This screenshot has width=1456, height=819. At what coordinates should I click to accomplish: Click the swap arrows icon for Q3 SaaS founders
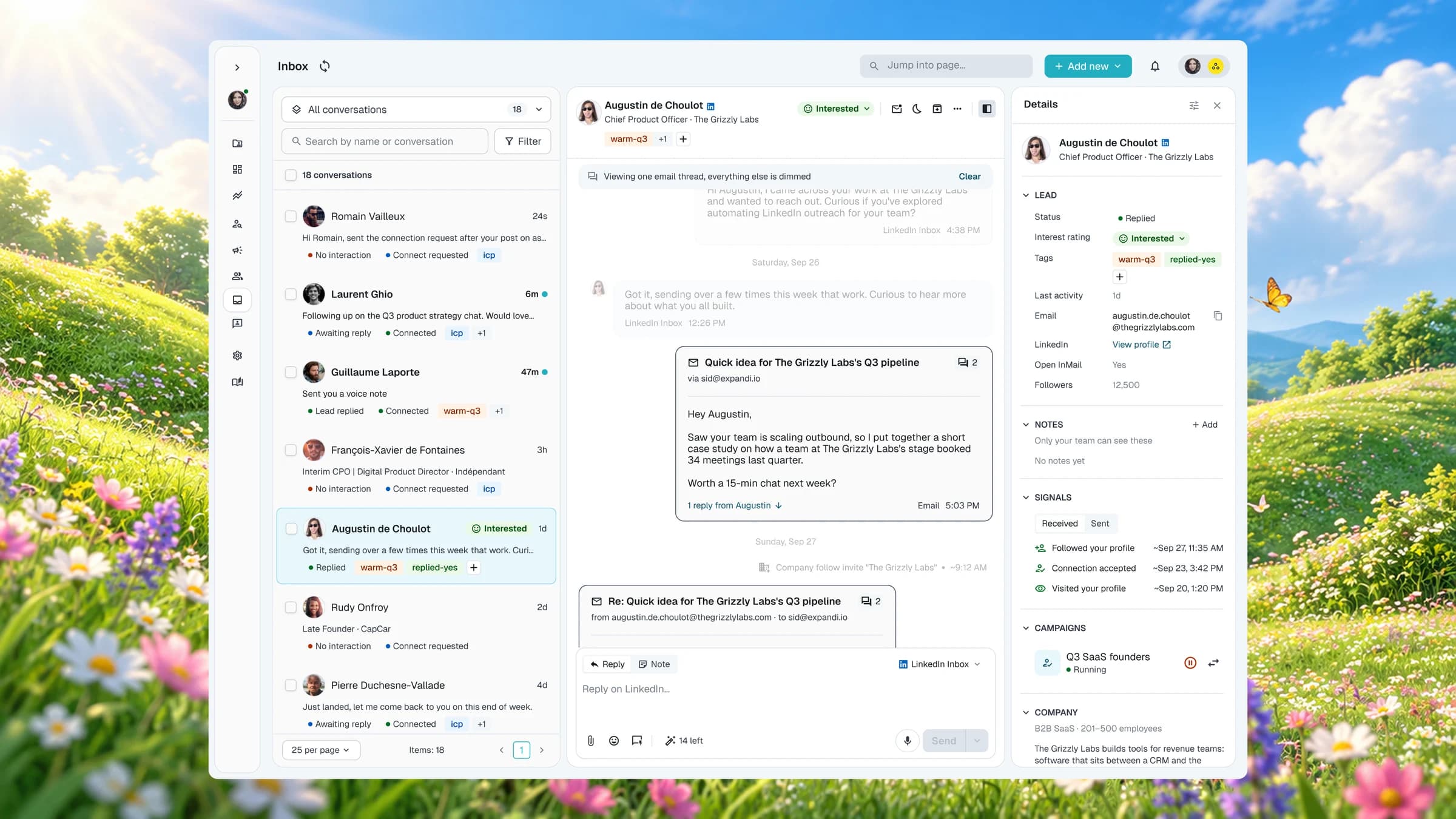pyautogui.click(x=1213, y=662)
